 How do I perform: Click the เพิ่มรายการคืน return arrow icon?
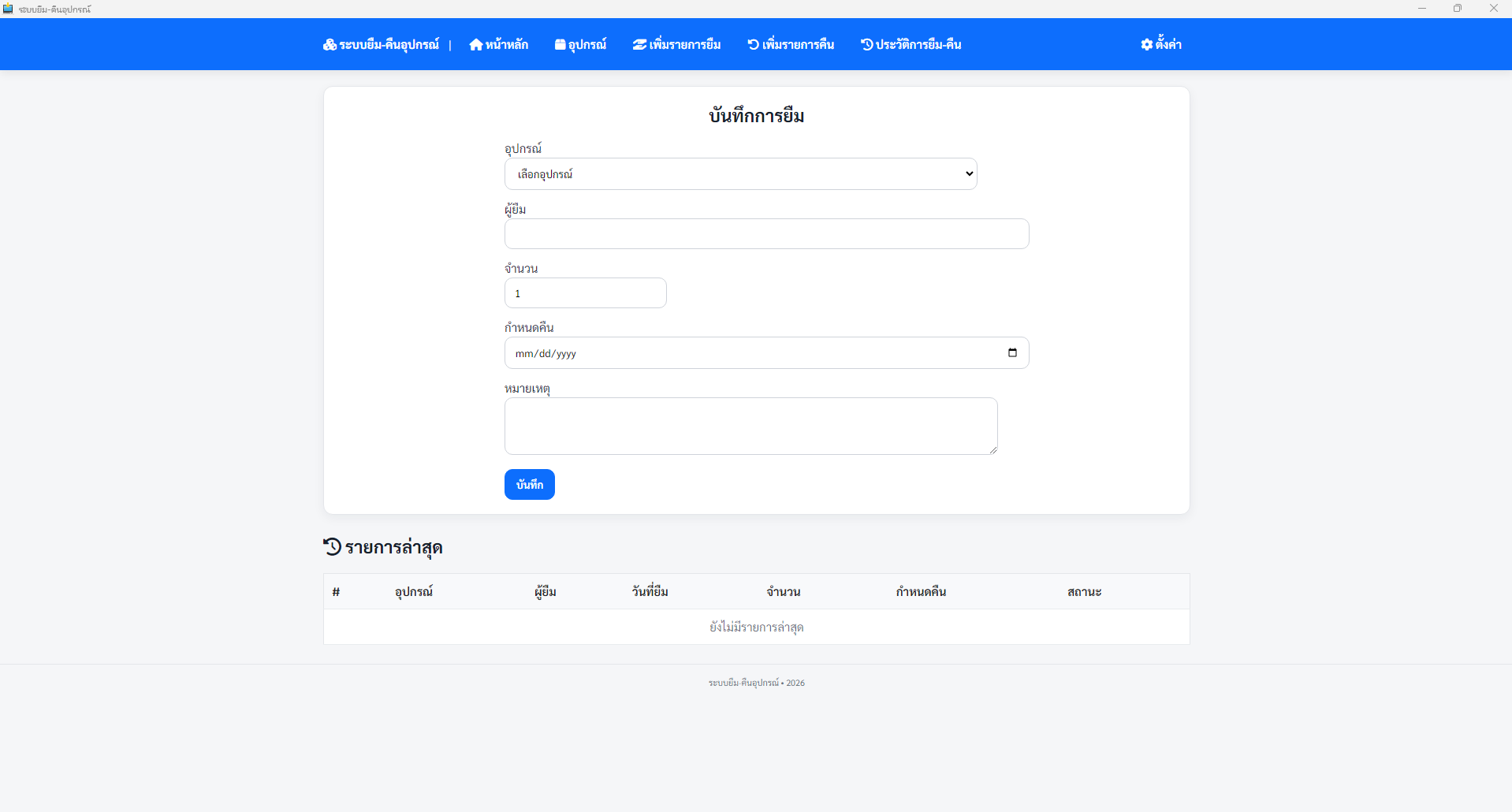pos(753,45)
